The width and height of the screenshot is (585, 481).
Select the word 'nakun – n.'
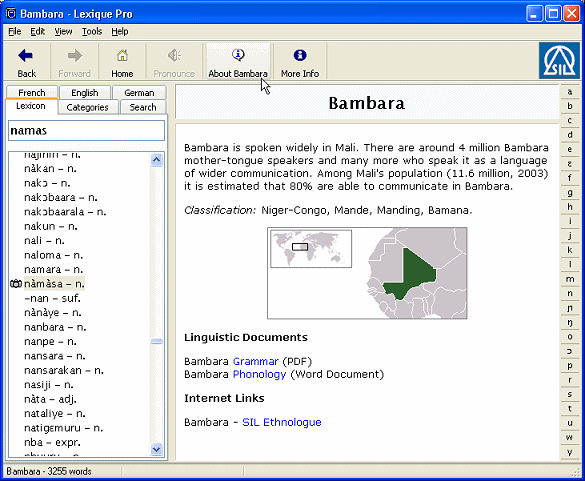click(x=51, y=227)
